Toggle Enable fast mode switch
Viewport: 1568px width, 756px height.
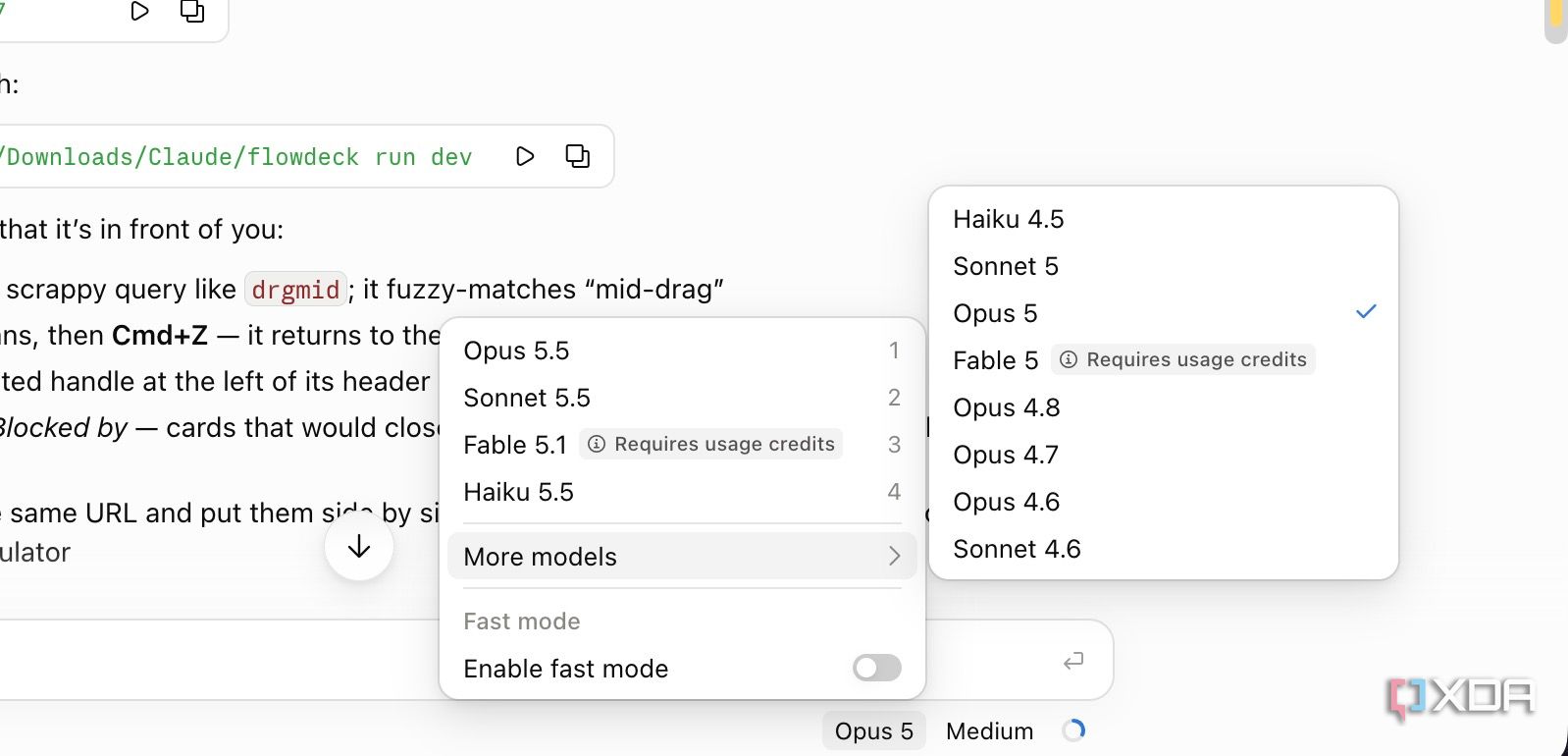[877, 669]
